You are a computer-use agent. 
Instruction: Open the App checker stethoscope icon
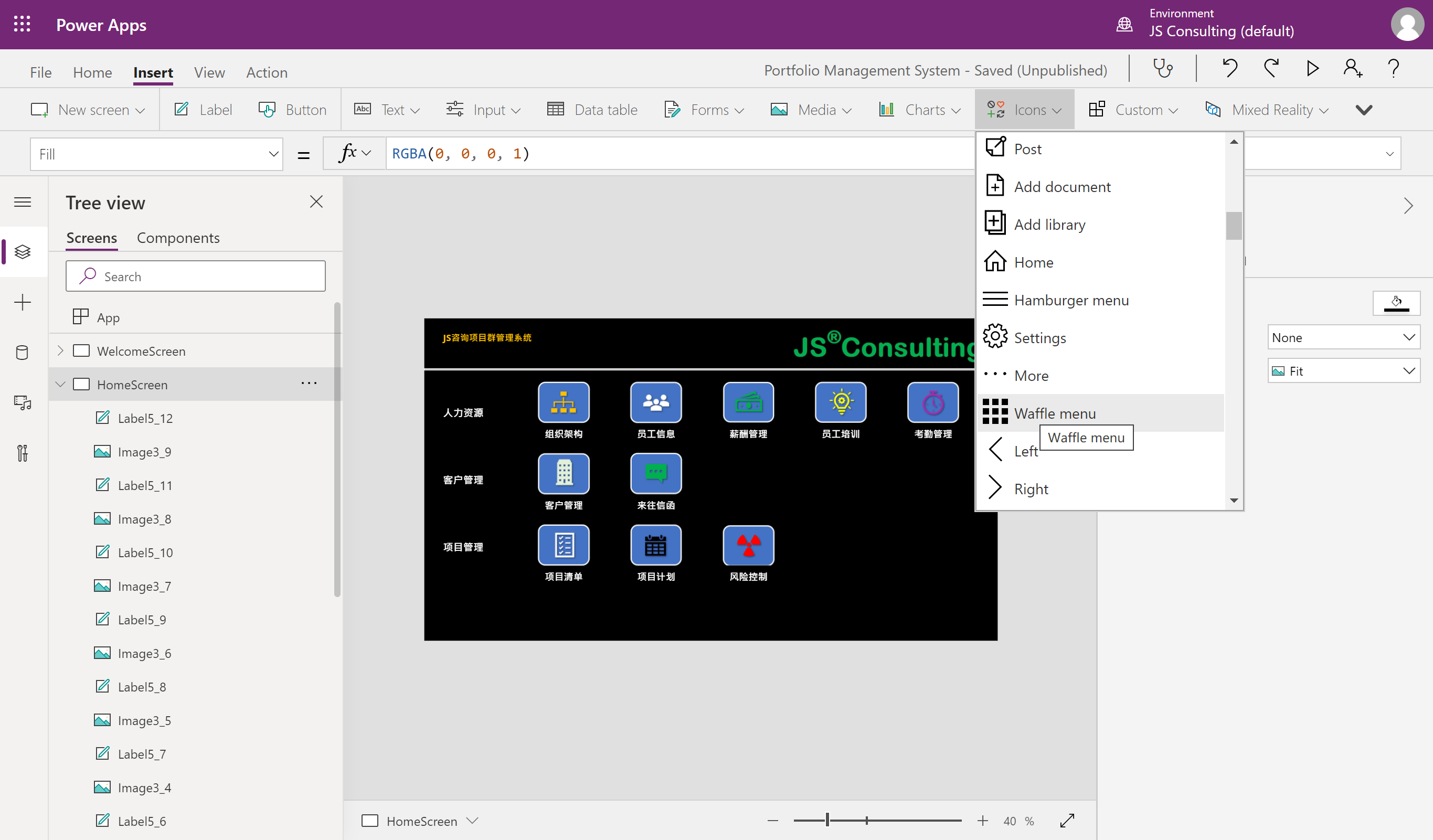pyautogui.click(x=1162, y=68)
